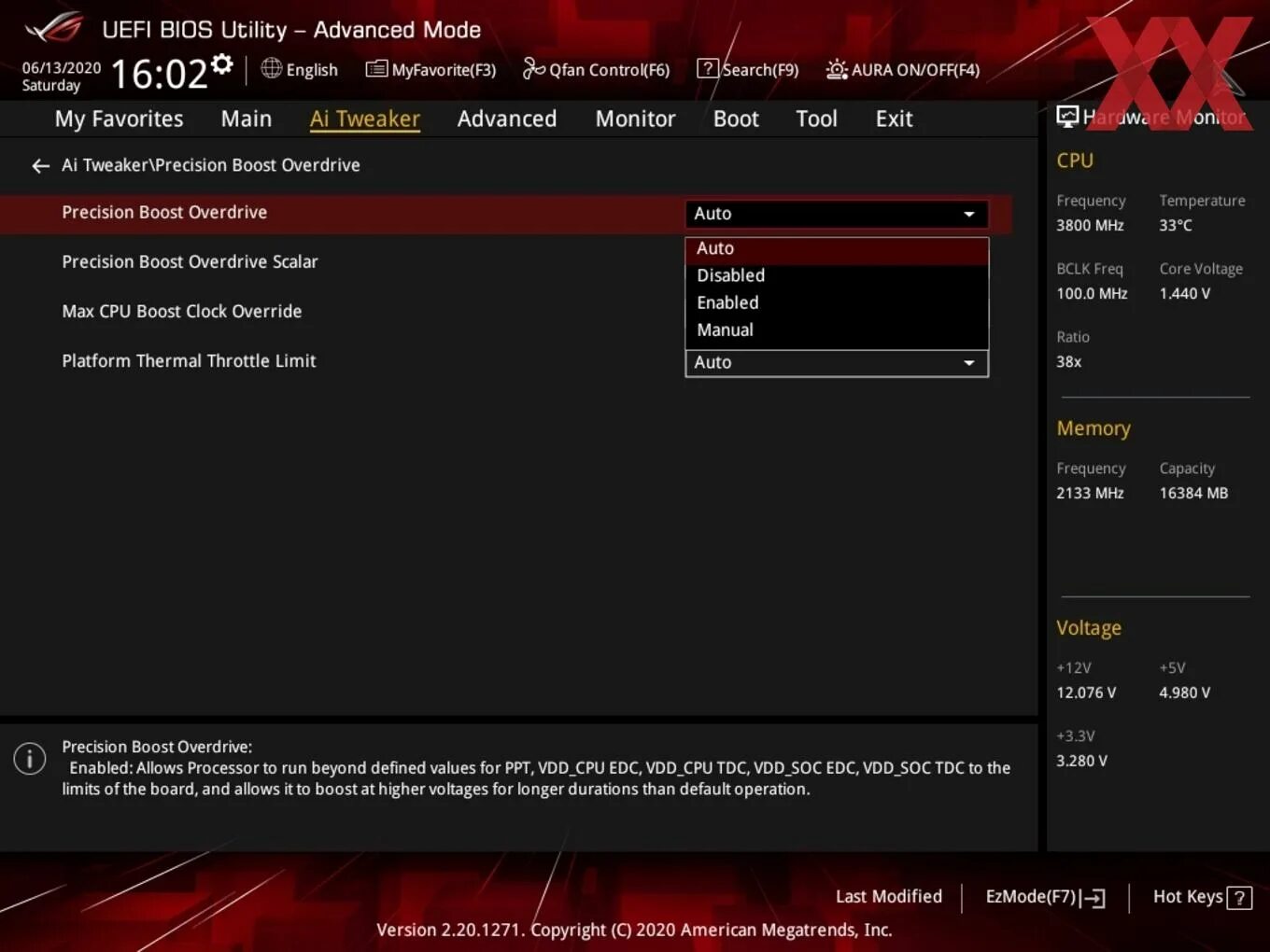1270x952 pixels.
Task: Click the ROG logo icon
Action: coord(54,28)
